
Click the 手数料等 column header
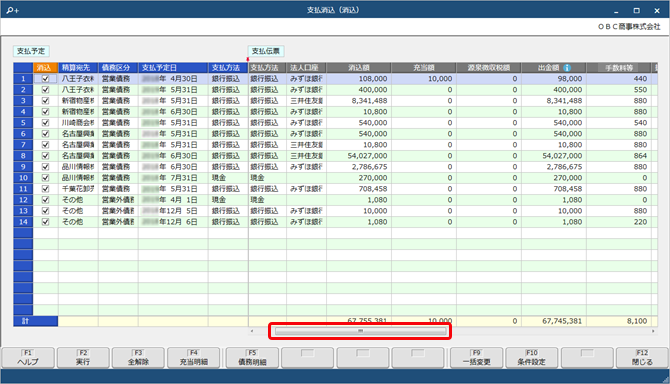coord(619,68)
